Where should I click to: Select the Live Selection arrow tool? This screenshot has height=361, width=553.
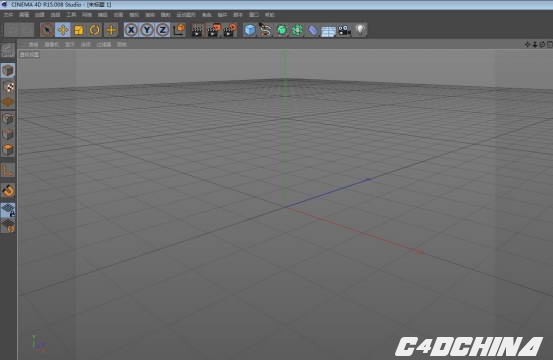[47, 30]
